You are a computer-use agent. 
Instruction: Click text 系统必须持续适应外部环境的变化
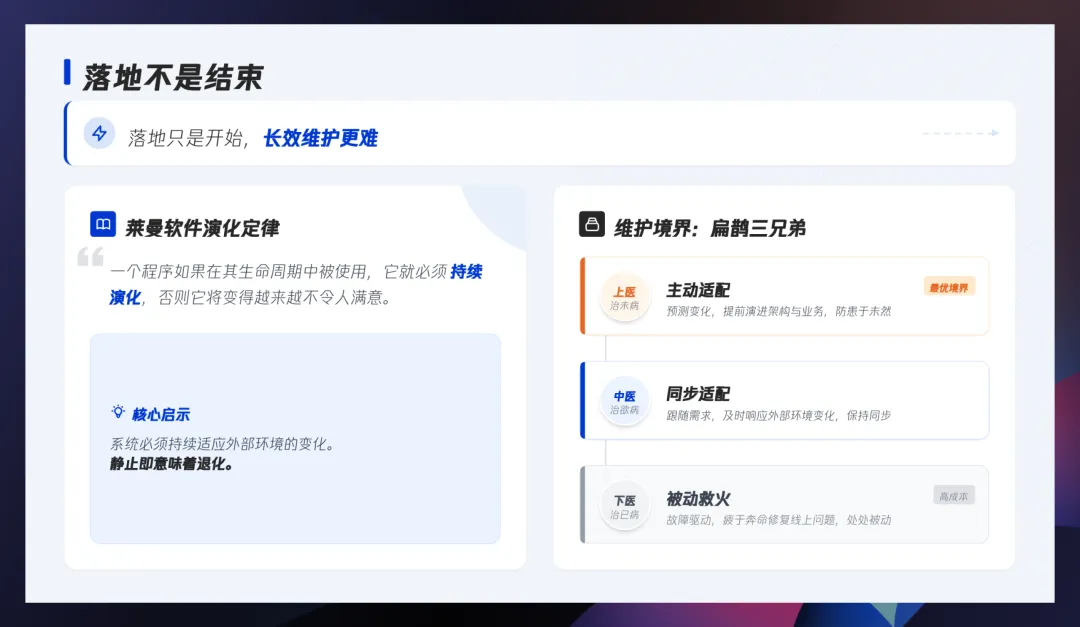pyautogui.click(x=217, y=444)
